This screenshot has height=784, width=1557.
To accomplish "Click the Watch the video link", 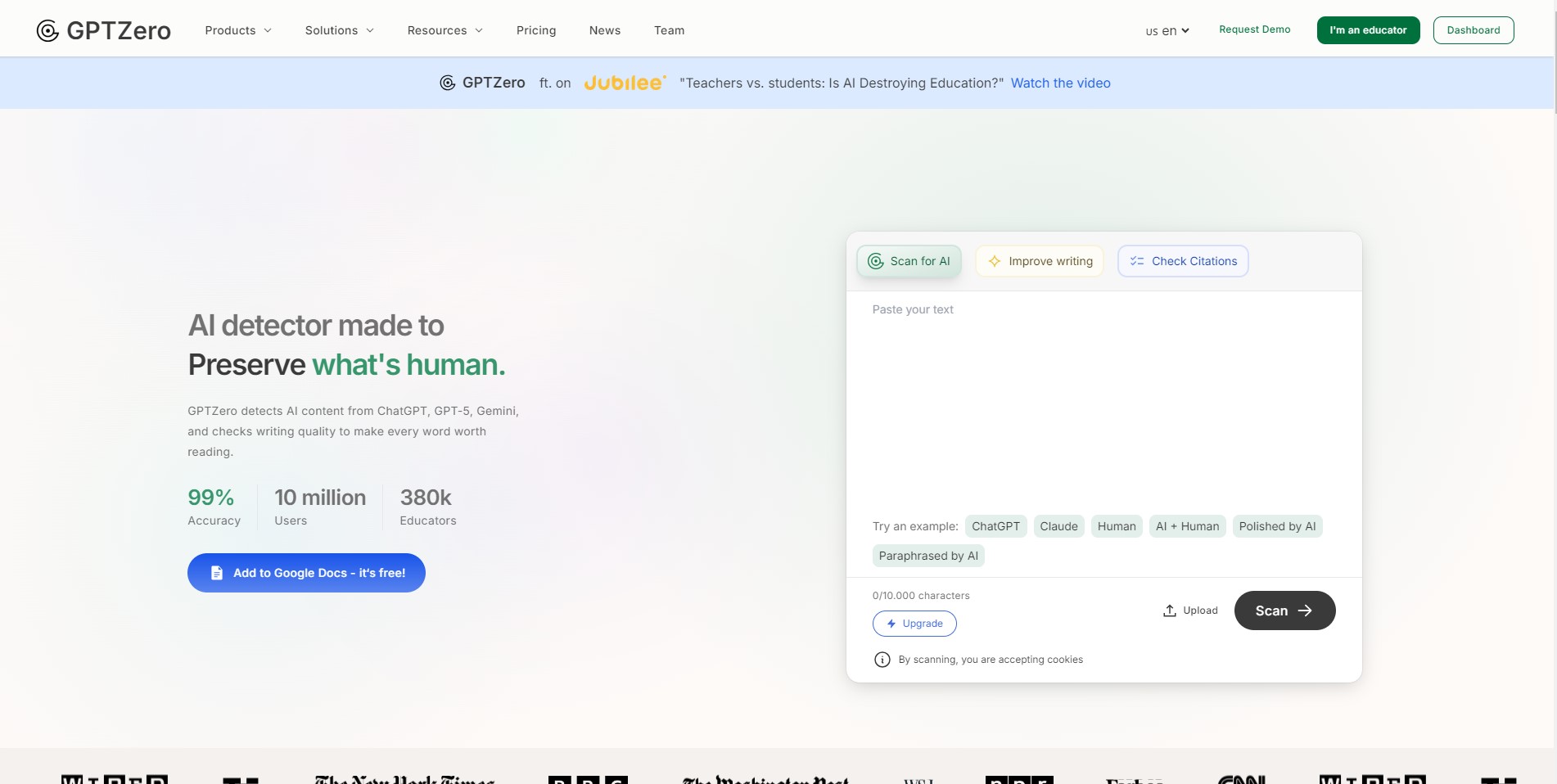I will tap(1060, 83).
